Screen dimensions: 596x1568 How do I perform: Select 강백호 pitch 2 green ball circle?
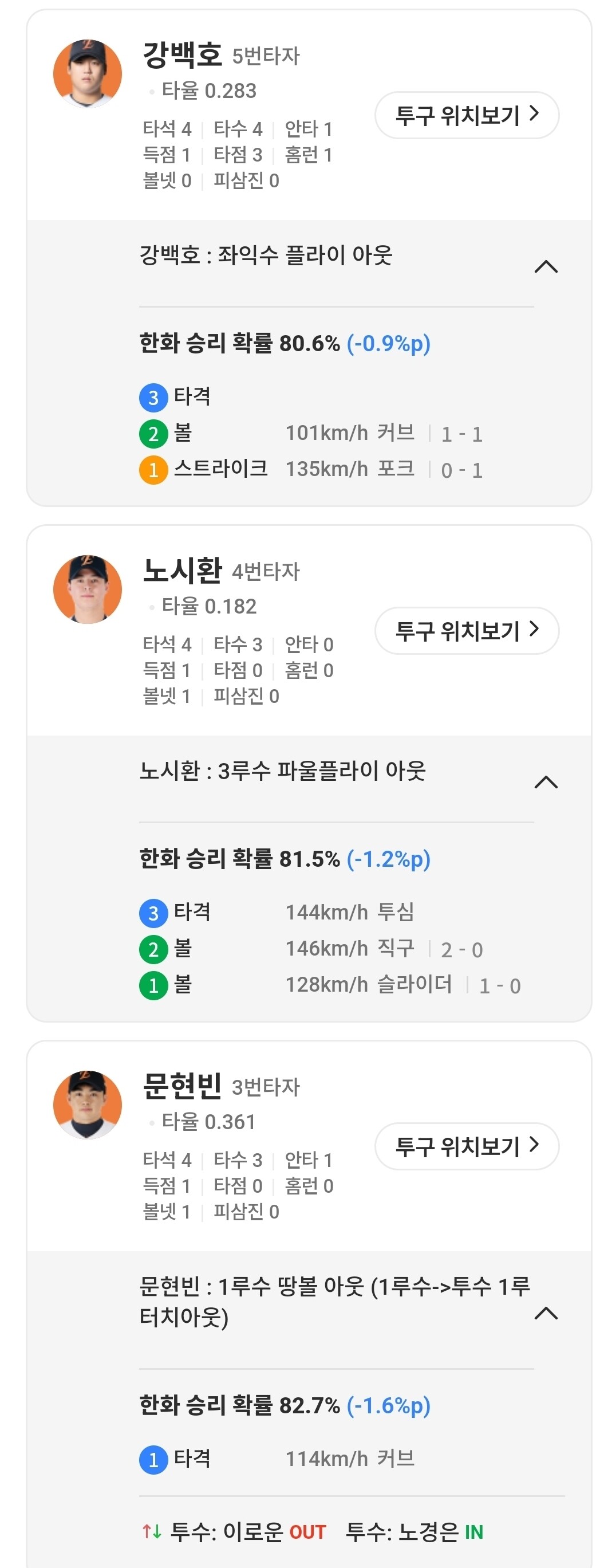(x=153, y=434)
